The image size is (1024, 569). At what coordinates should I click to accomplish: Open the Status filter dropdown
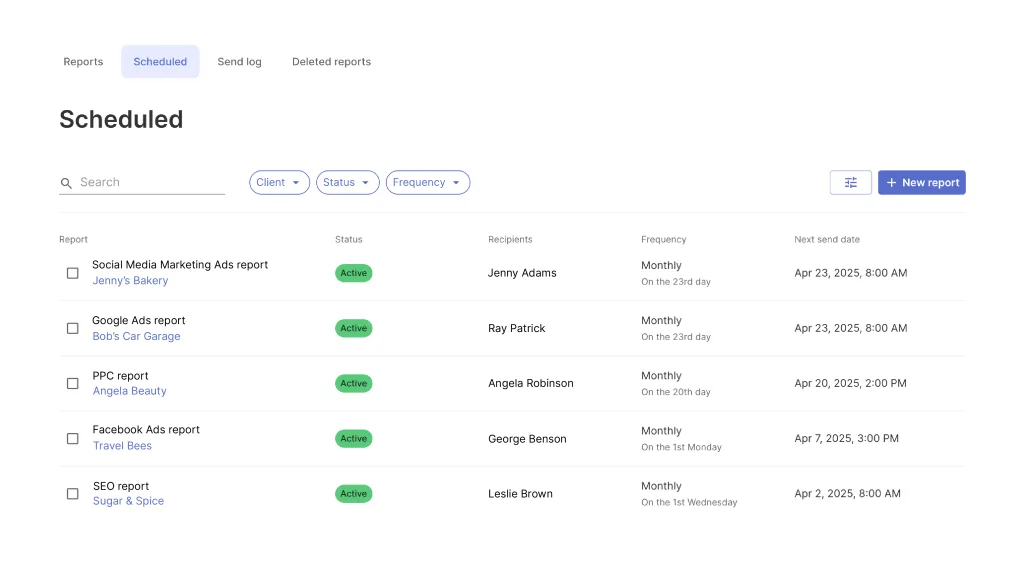347,182
